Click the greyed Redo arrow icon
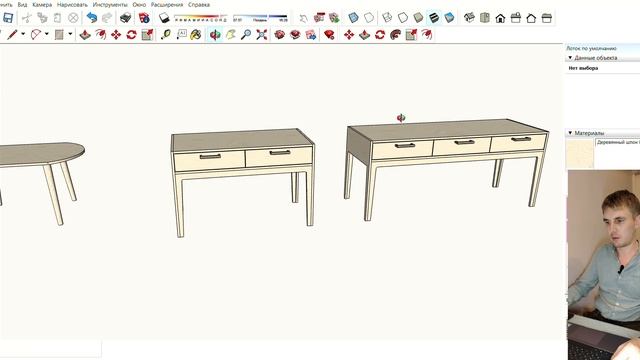640x360 pixels. [107, 18]
